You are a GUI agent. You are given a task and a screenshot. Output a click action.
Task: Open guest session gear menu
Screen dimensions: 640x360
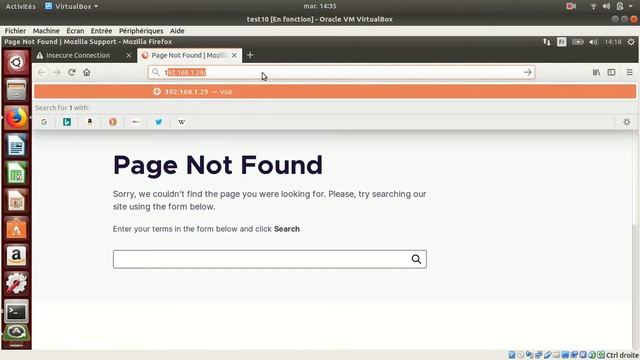(x=631, y=42)
